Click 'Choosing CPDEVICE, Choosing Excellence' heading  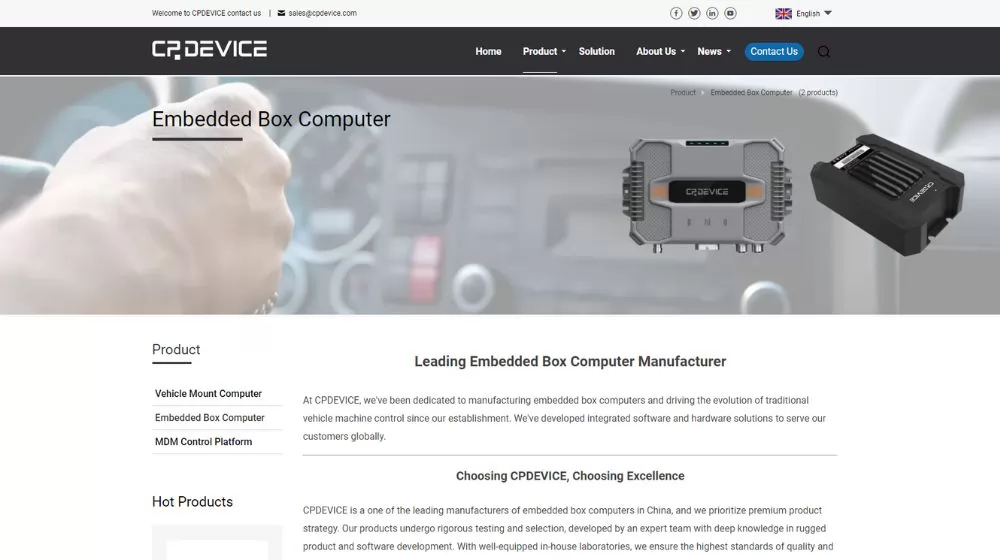570,476
